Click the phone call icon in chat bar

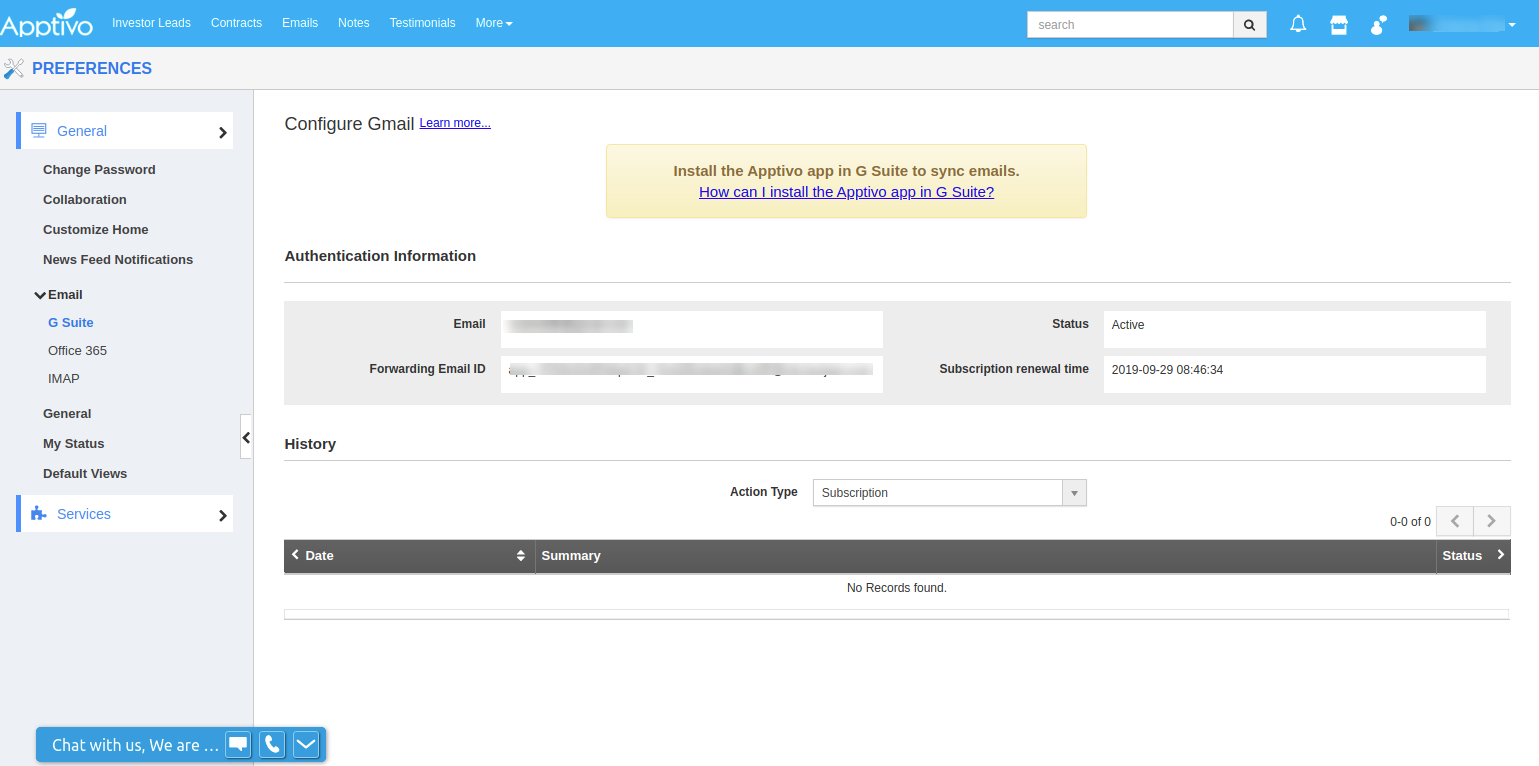click(x=272, y=744)
